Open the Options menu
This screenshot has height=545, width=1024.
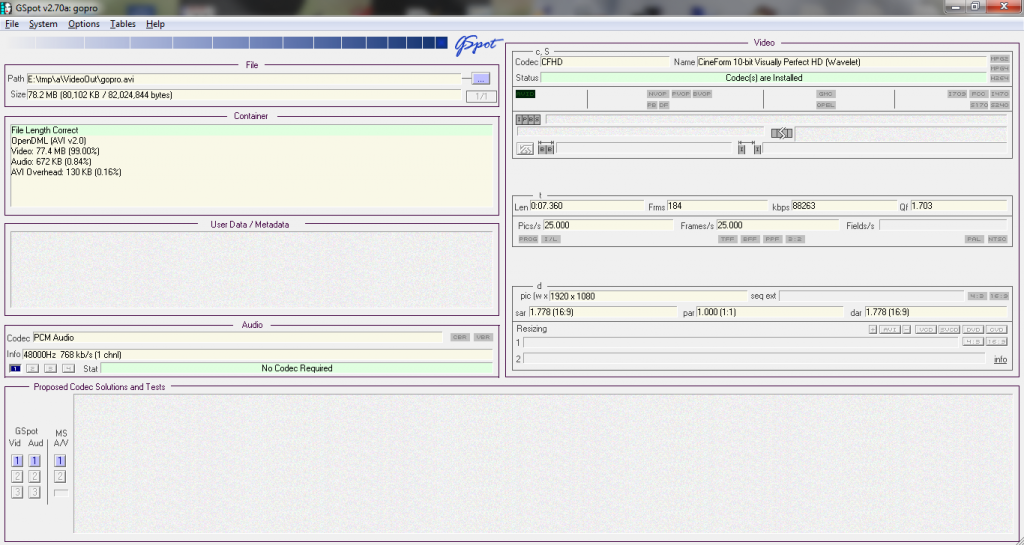pyautogui.click(x=84, y=24)
